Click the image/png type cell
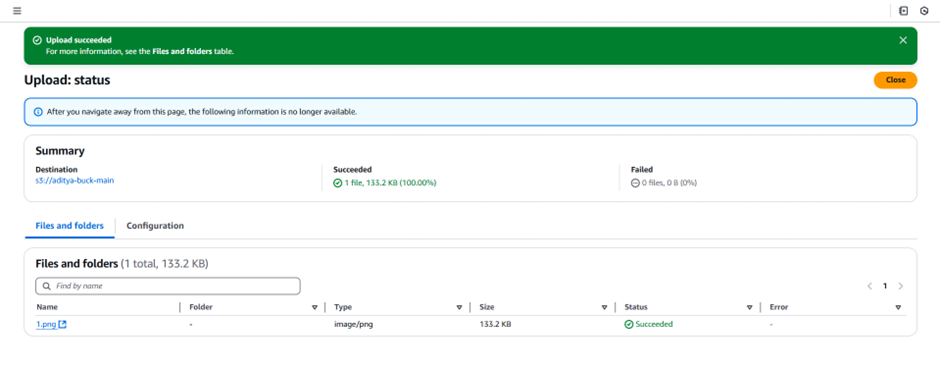Image resolution: width=940 pixels, height=368 pixels. [354, 324]
